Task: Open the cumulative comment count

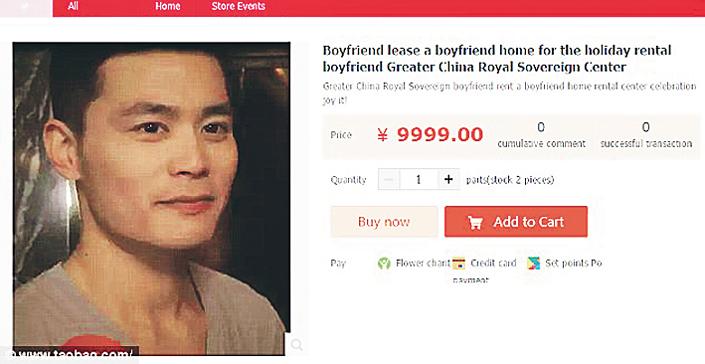Action: pyautogui.click(x=541, y=135)
